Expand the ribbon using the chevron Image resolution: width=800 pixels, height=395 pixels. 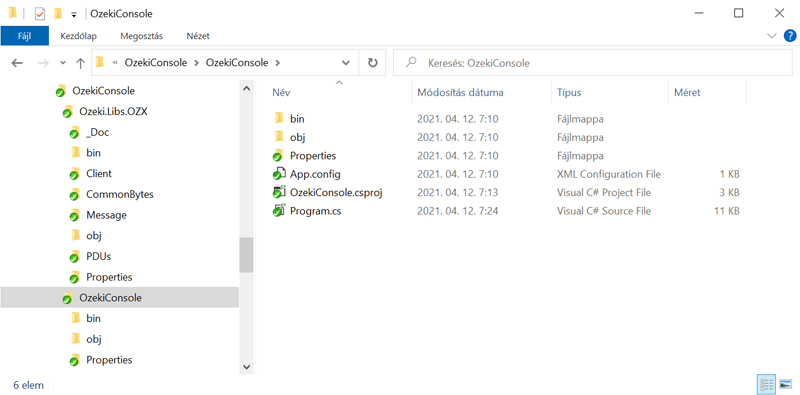tap(771, 36)
